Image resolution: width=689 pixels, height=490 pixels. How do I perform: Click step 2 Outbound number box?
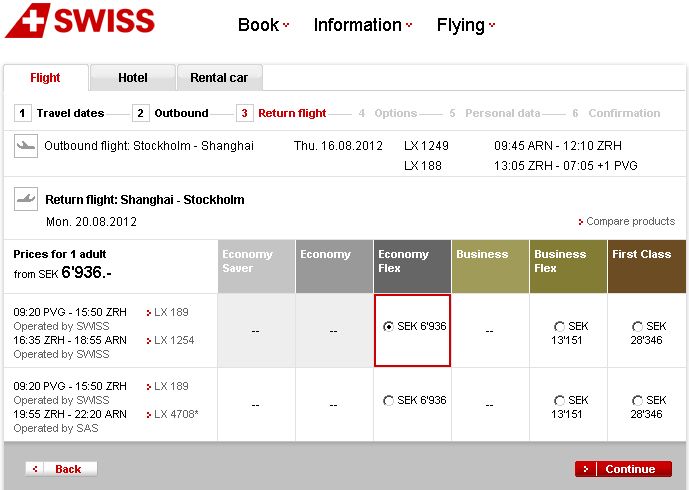141,114
